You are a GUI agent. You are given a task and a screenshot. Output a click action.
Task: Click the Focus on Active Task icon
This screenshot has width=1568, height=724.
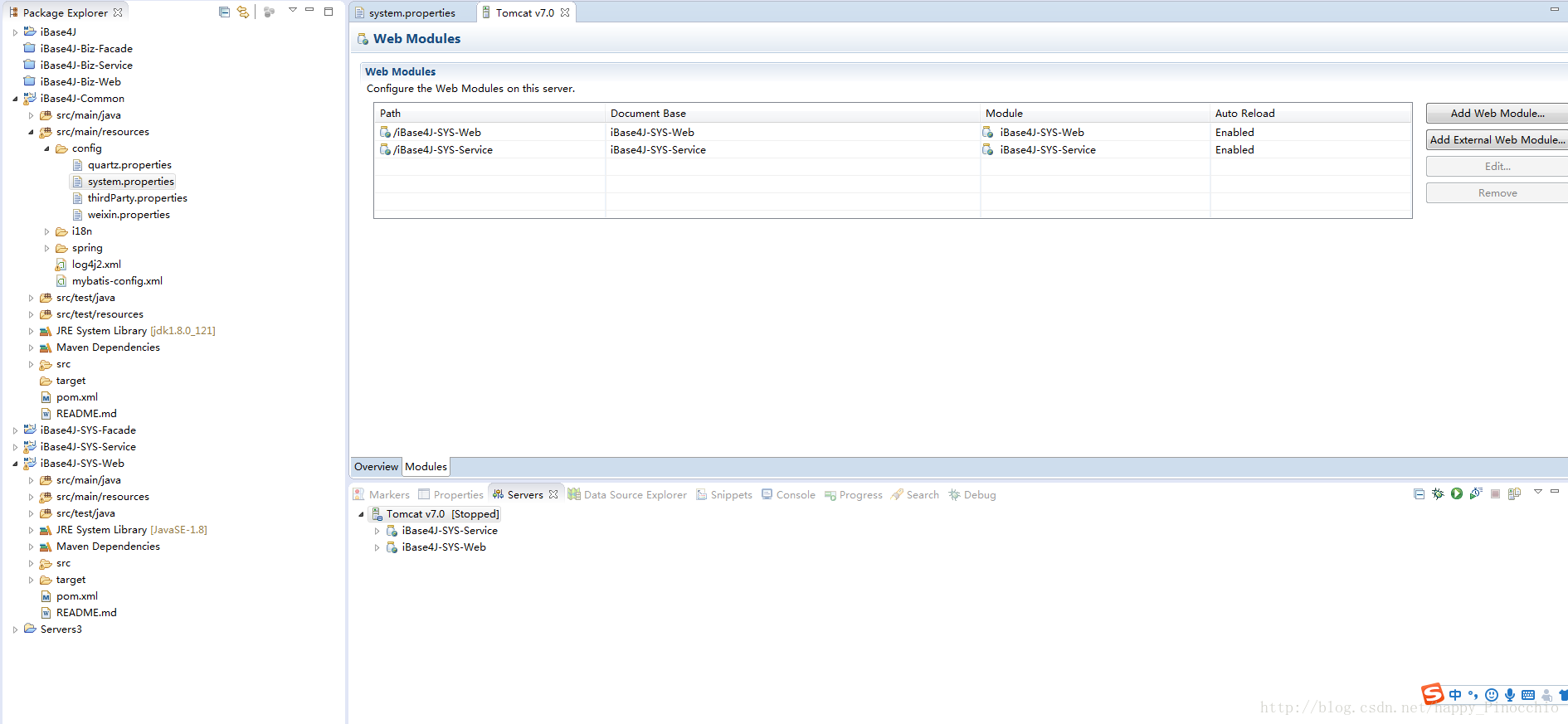click(x=269, y=12)
